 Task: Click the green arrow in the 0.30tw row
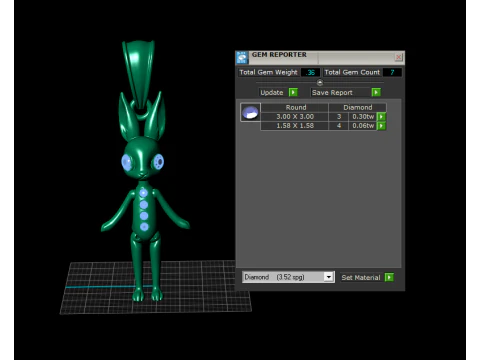click(x=381, y=117)
